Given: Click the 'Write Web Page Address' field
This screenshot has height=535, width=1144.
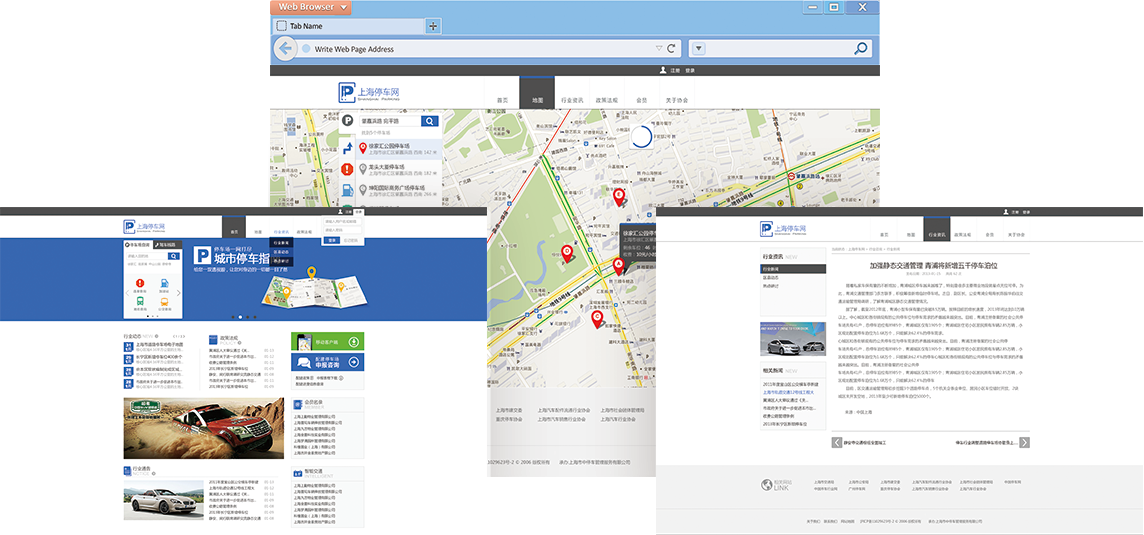Looking at the screenshot, I should [482, 49].
